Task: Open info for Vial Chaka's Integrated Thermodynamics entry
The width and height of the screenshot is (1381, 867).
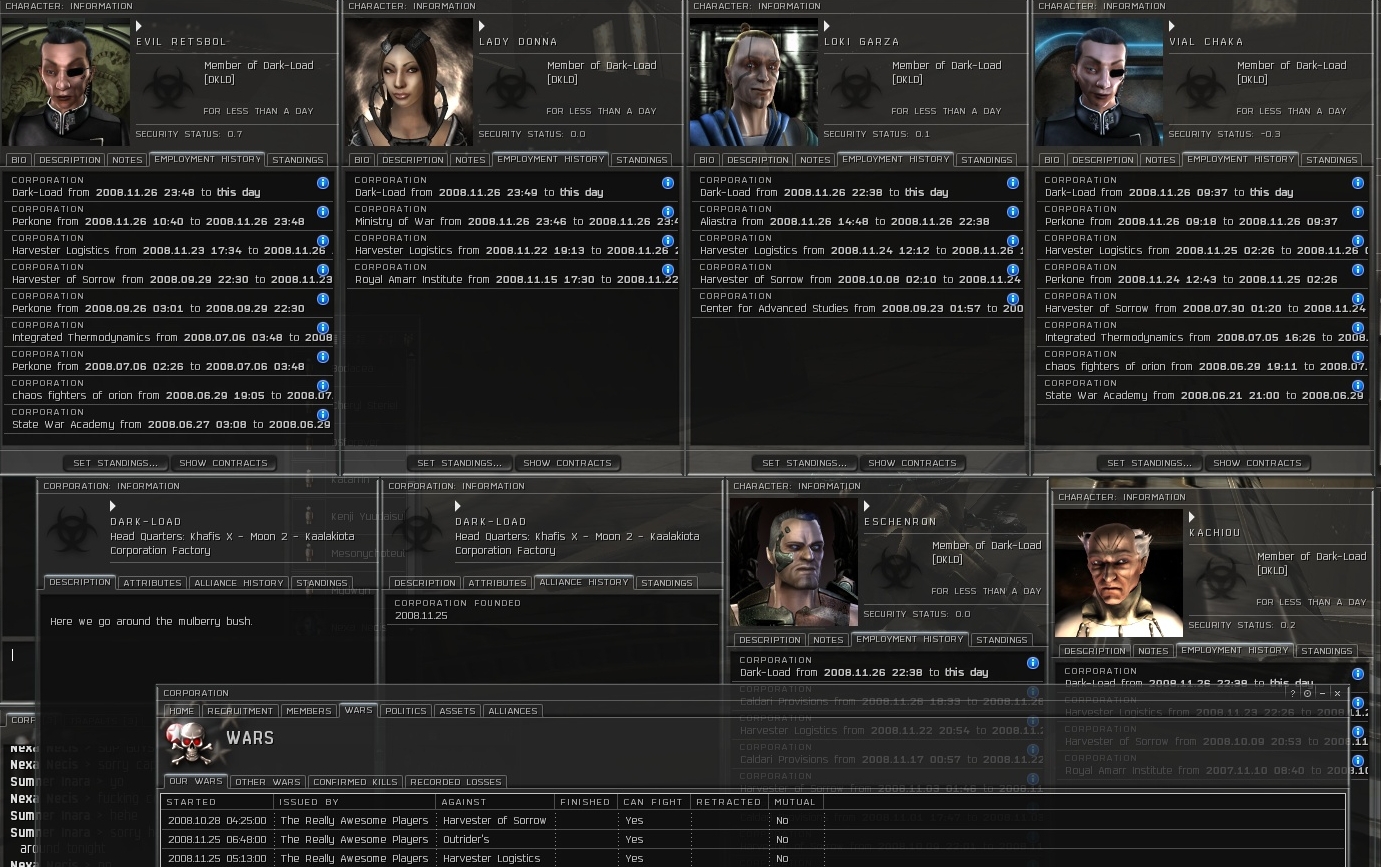Action: tap(1358, 328)
